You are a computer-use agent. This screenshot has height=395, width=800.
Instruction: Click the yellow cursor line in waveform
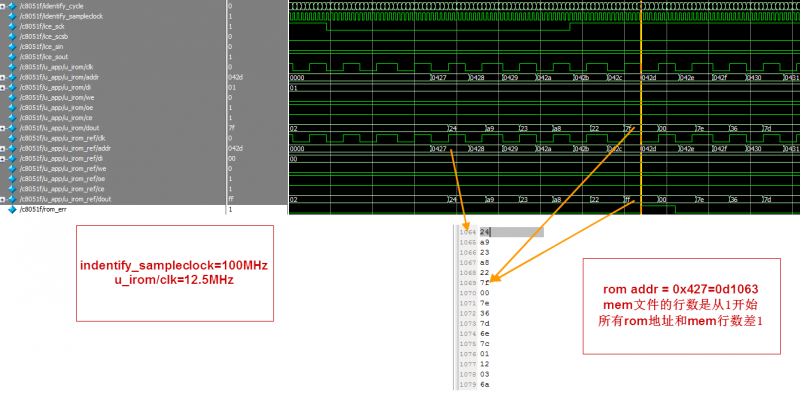(x=640, y=107)
